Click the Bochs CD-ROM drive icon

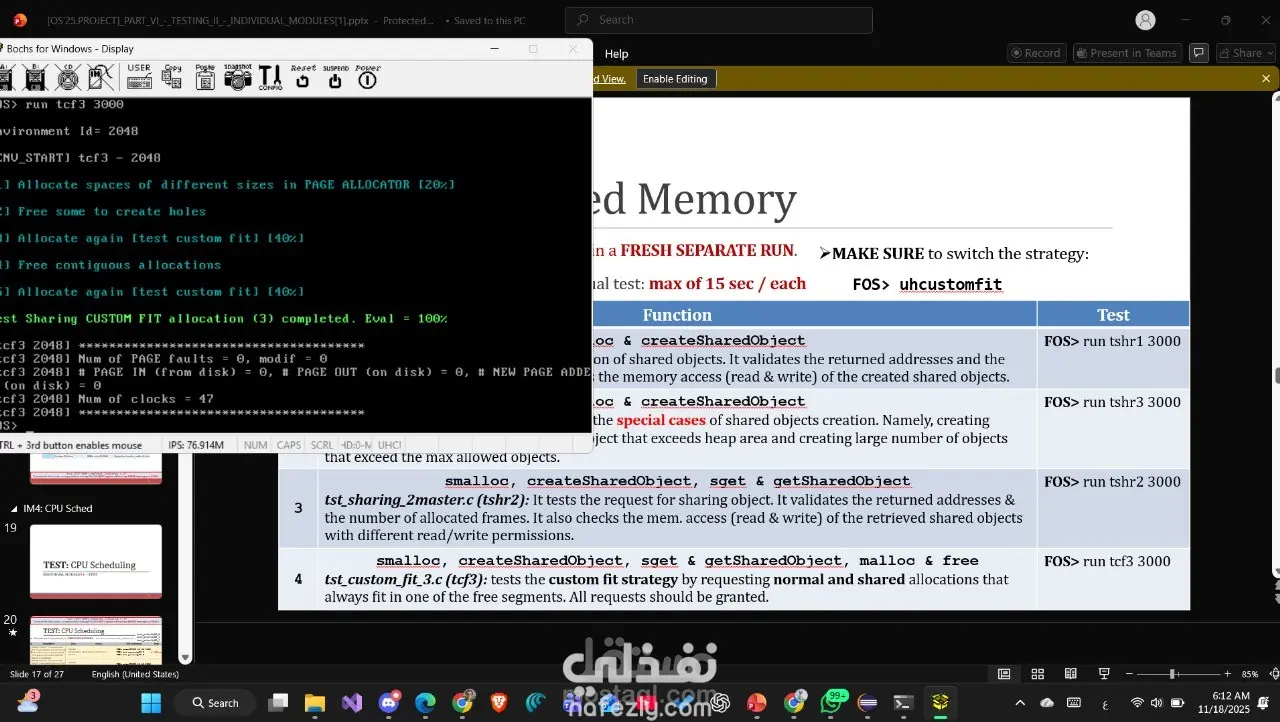click(x=68, y=77)
